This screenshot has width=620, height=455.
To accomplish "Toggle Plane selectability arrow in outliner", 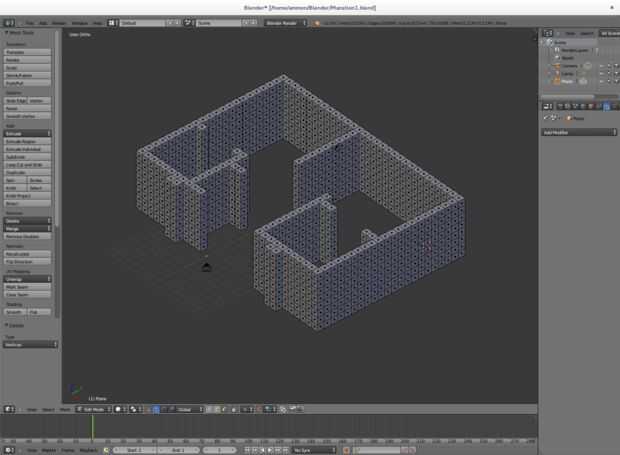I will [609, 81].
